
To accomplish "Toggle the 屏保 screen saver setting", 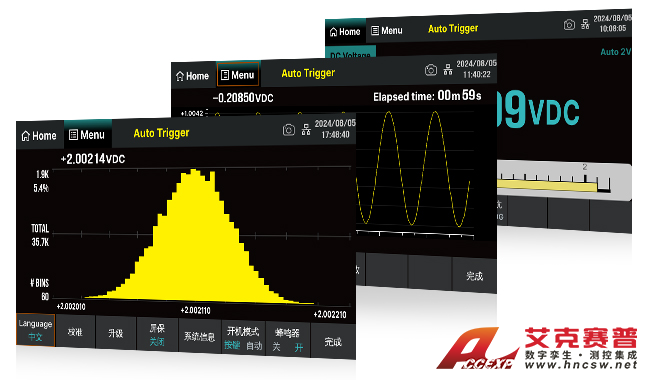I will 157,335.
